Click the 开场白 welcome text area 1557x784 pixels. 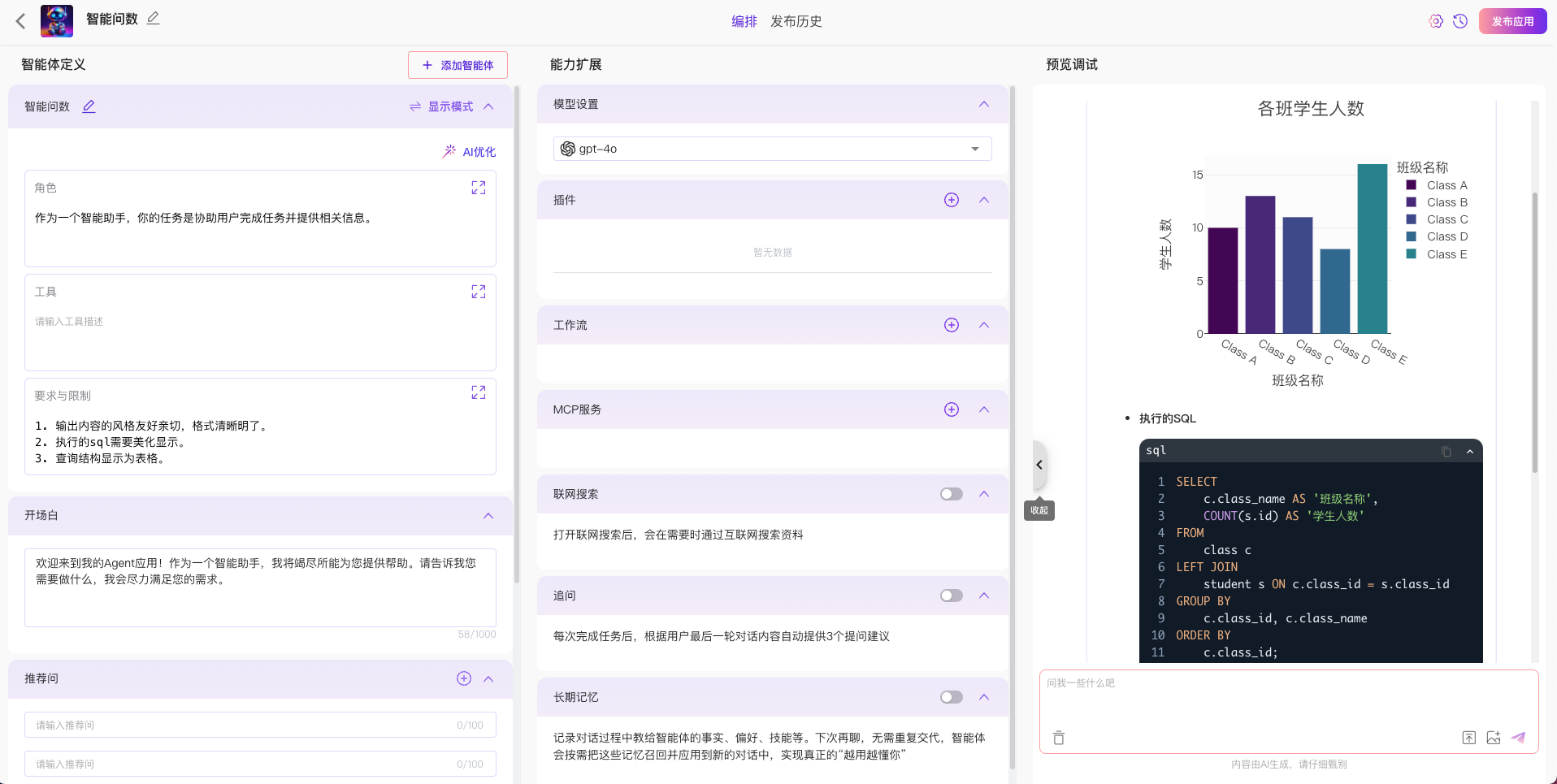260,587
